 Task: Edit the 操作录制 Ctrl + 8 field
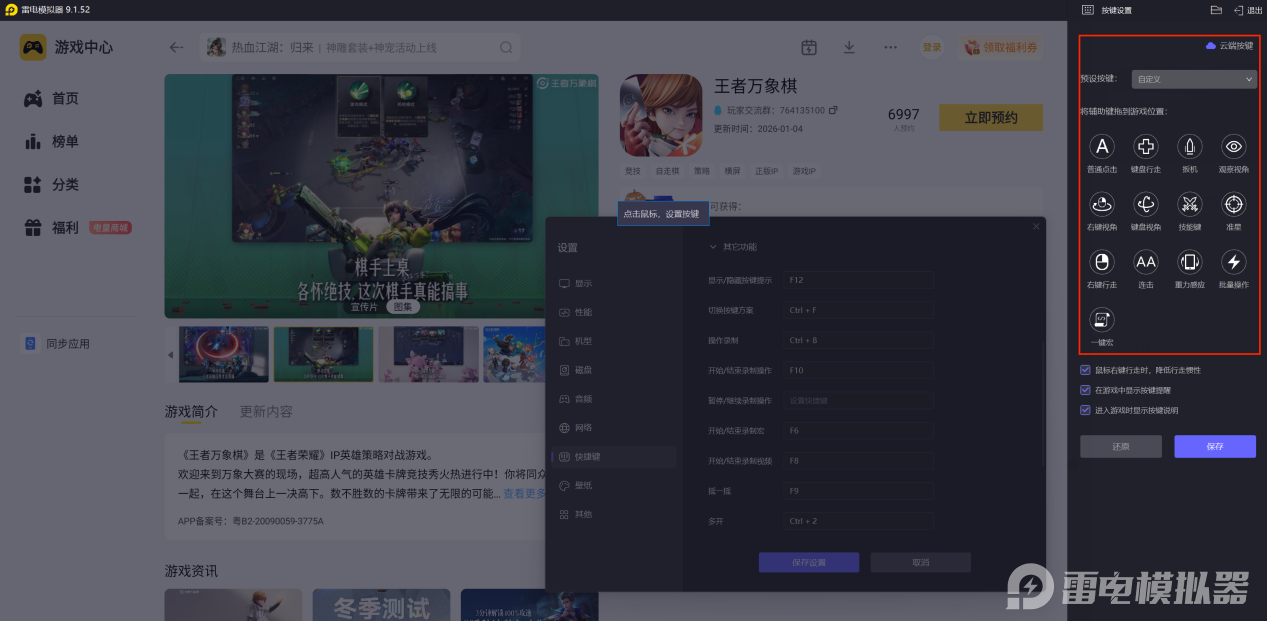pyautogui.click(x=858, y=340)
